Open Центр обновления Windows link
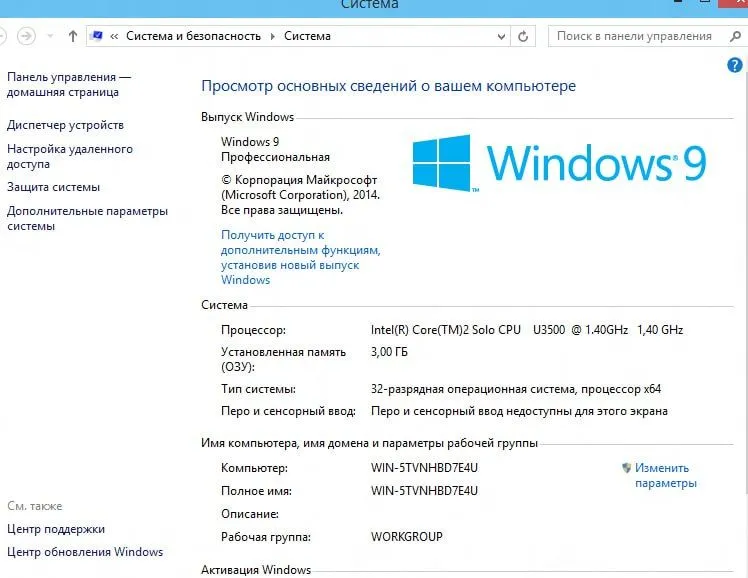The width and height of the screenshot is (748, 578). pos(85,552)
